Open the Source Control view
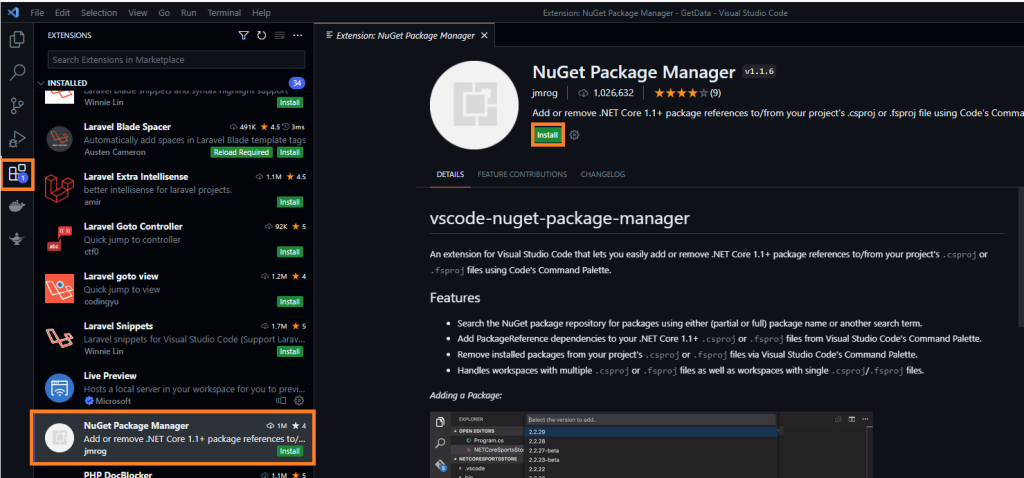 tap(18, 105)
